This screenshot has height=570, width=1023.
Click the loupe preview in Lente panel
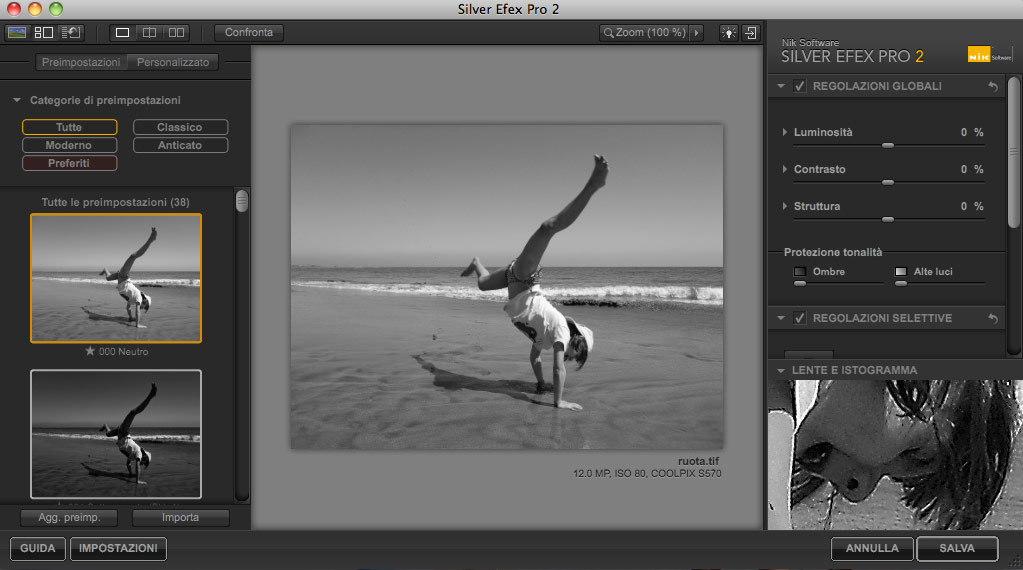pos(895,455)
